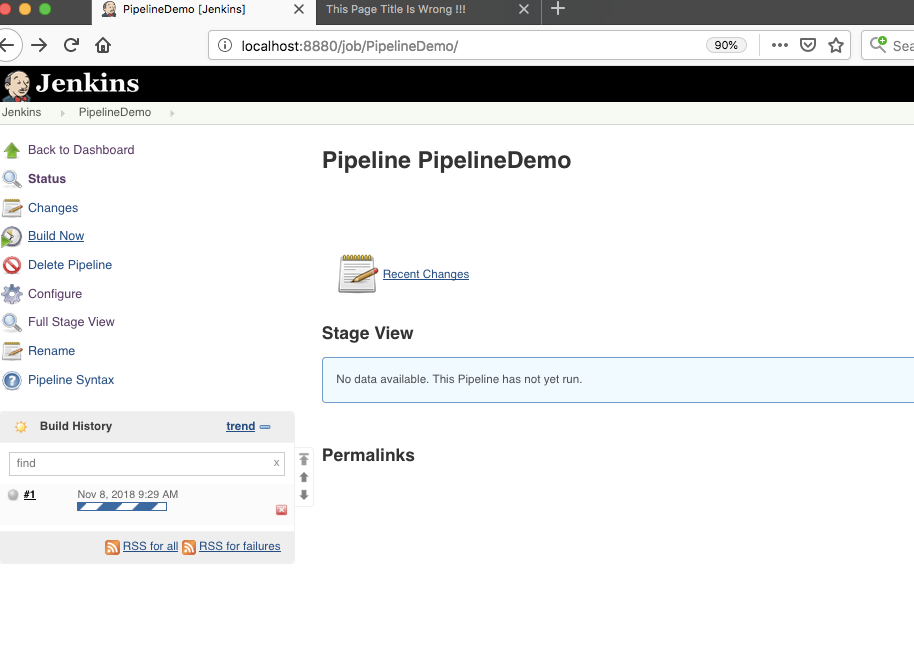Click the grey status ball of build #1

13,494
